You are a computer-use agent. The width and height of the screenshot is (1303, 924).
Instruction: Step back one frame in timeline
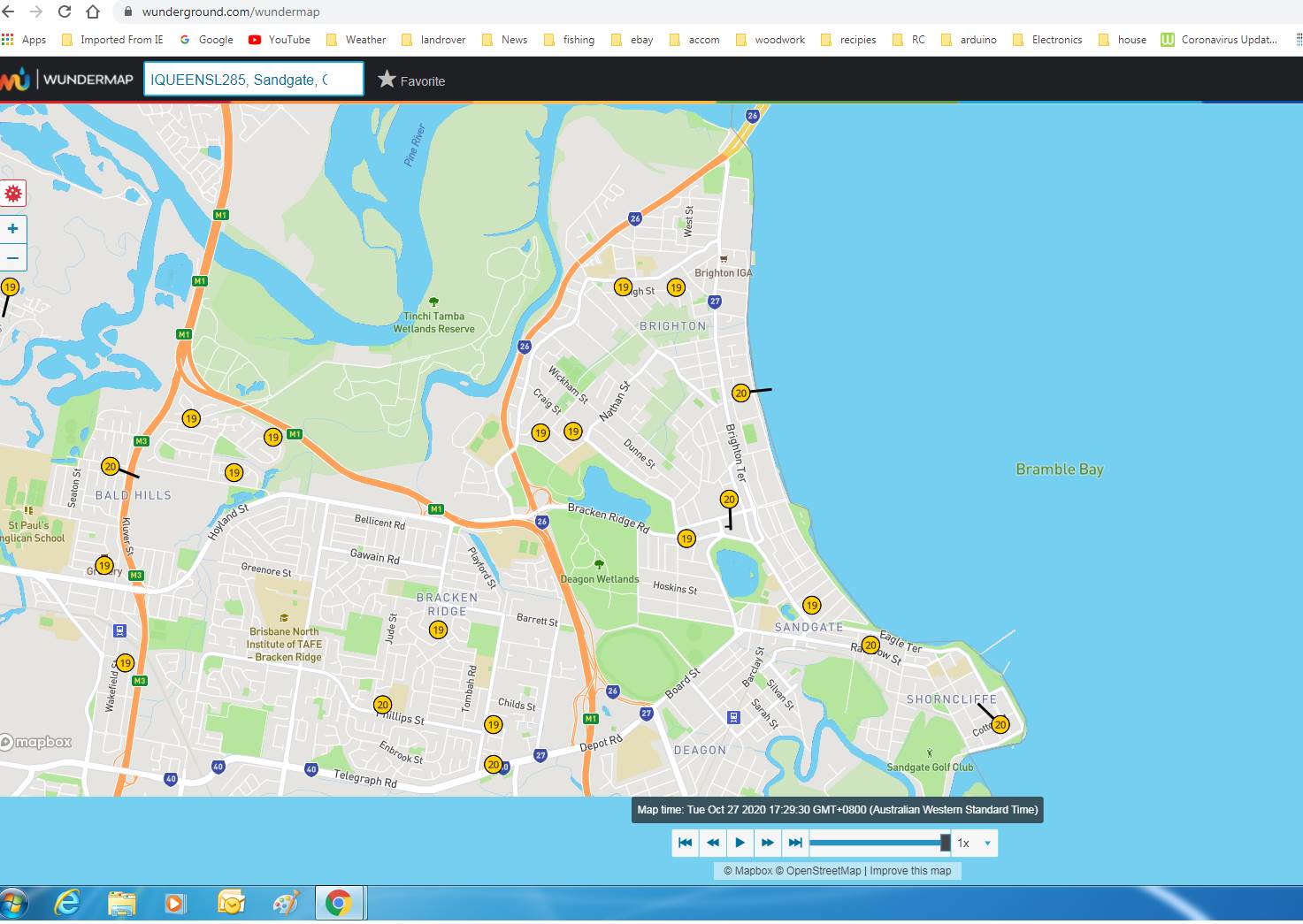tap(712, 843)
